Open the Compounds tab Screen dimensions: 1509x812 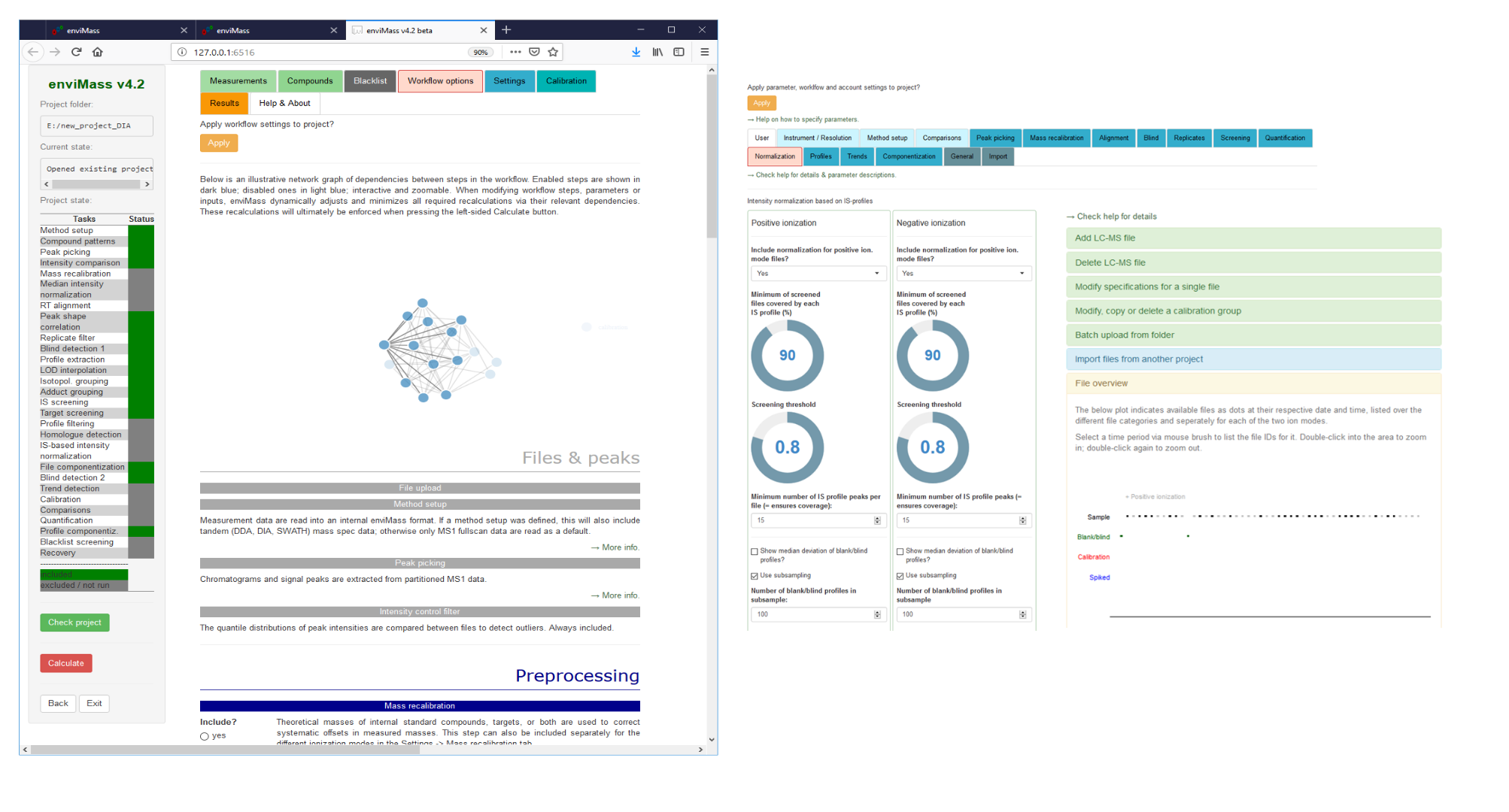pos(310,81)
